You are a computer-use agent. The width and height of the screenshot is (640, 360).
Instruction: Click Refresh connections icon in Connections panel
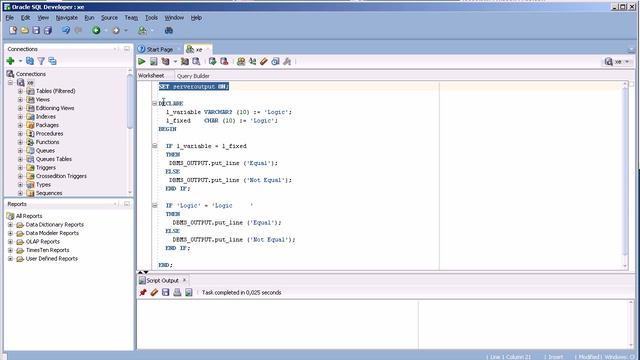tap(30, 61)
